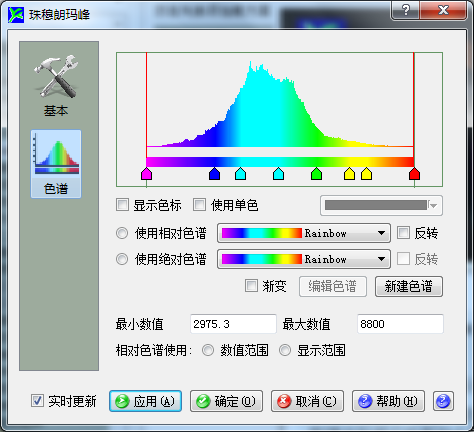Select the red color stop marker

click(414, 174)
